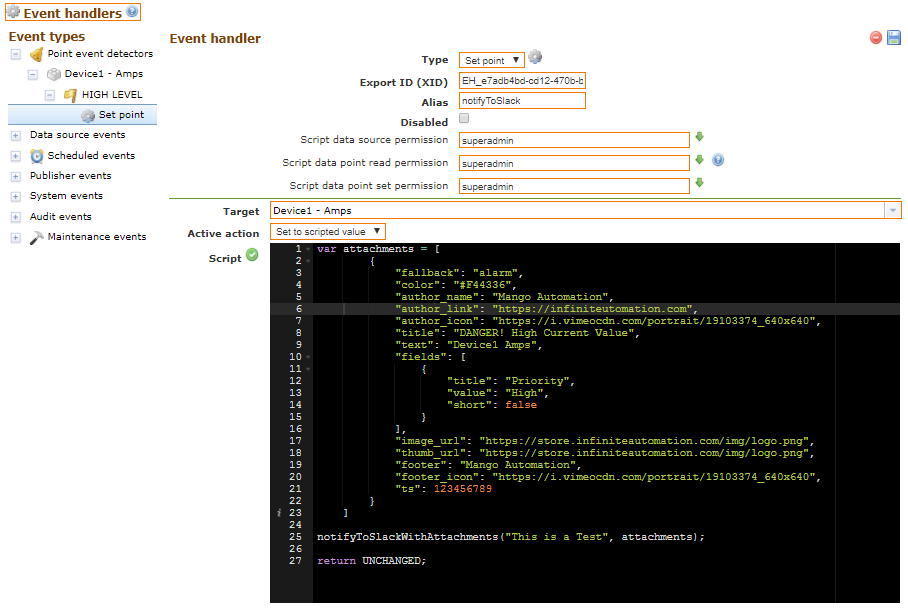This screenshot has width=908, height=608.
Task: Click code line with author_link URL
Action: click(546, 309)
